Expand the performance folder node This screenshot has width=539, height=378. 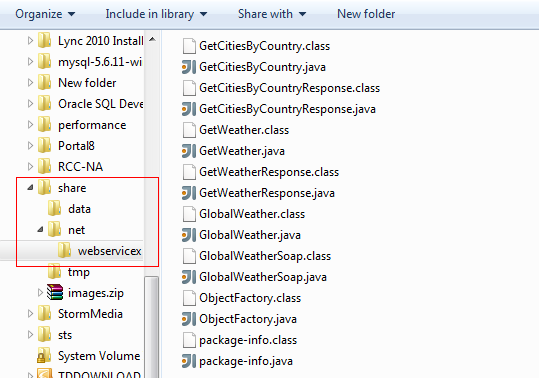pos(30,125)
